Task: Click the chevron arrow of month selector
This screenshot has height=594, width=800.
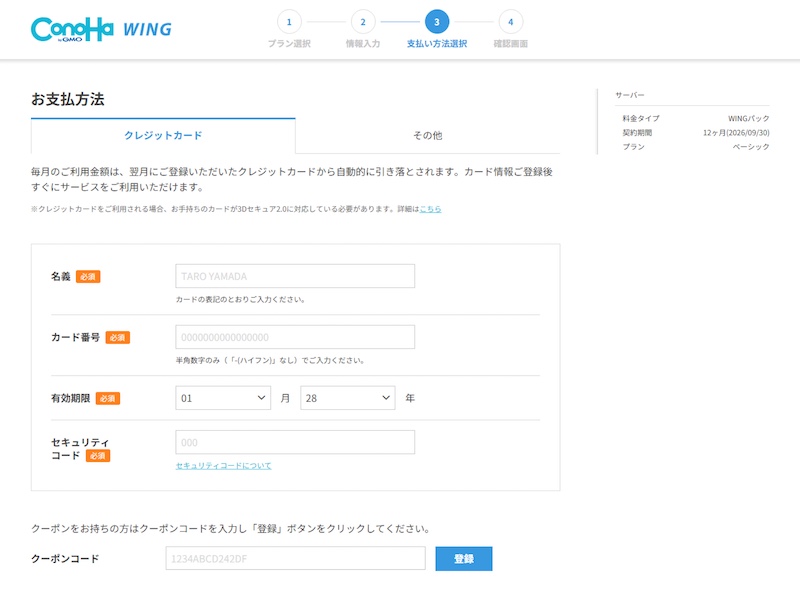Action: click(262, 398)
